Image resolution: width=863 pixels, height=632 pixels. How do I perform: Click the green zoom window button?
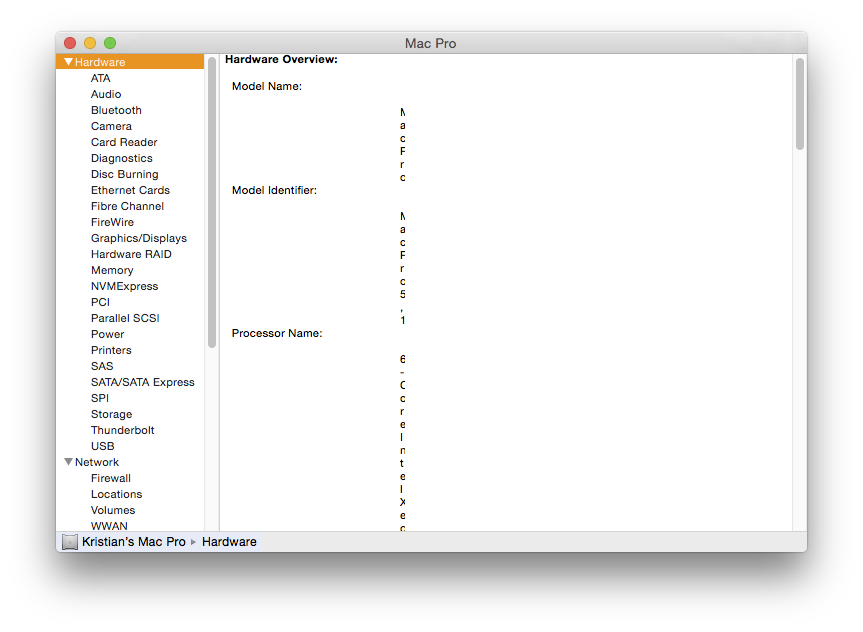[110, 43]
